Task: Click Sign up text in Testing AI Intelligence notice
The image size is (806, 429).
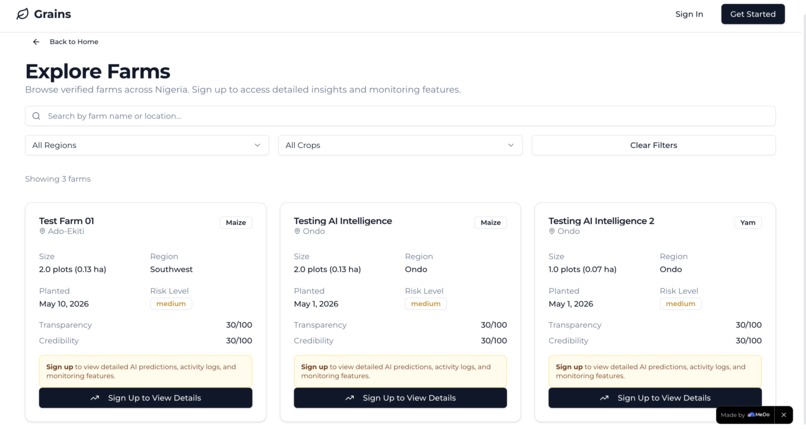Action: pyautogui.click(x=315, y=367)
